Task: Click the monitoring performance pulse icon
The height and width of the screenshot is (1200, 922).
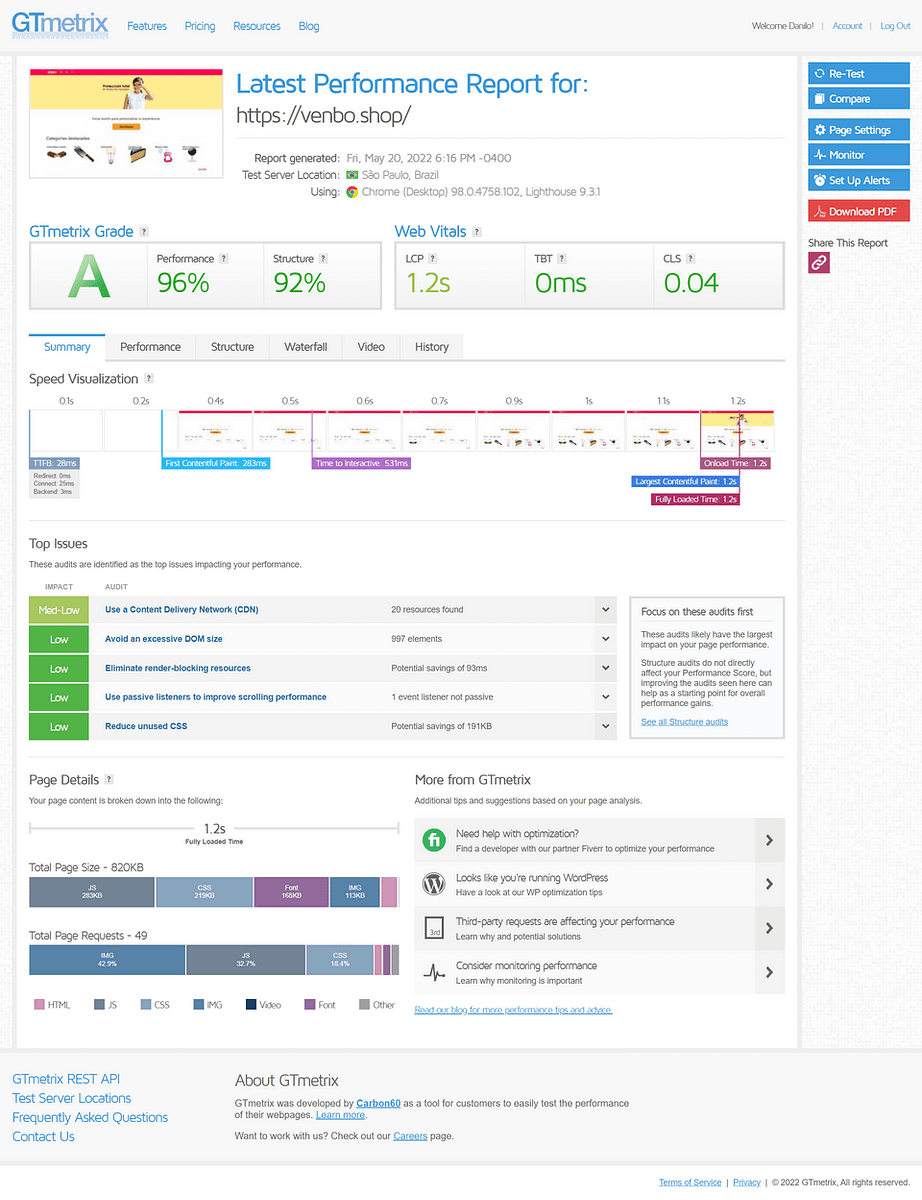Action: [434, 972]
